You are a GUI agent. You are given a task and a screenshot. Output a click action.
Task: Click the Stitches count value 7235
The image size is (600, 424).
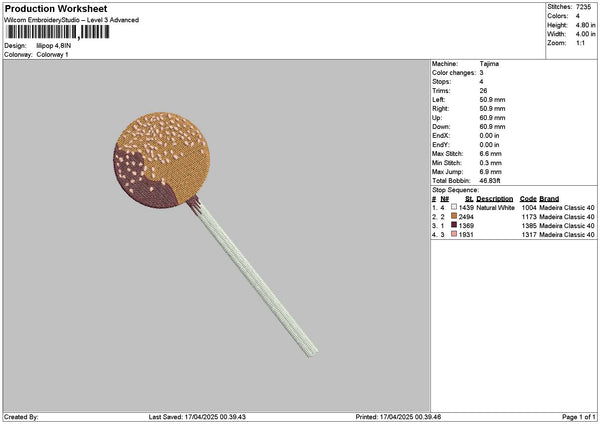pos(583,7)
